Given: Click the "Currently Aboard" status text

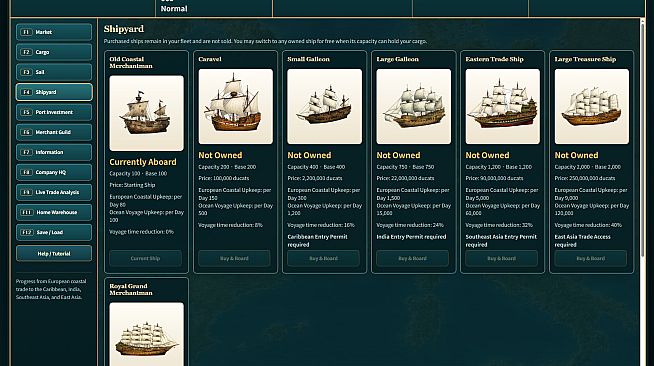Looking at the screenshot, I should pos(143,162).
